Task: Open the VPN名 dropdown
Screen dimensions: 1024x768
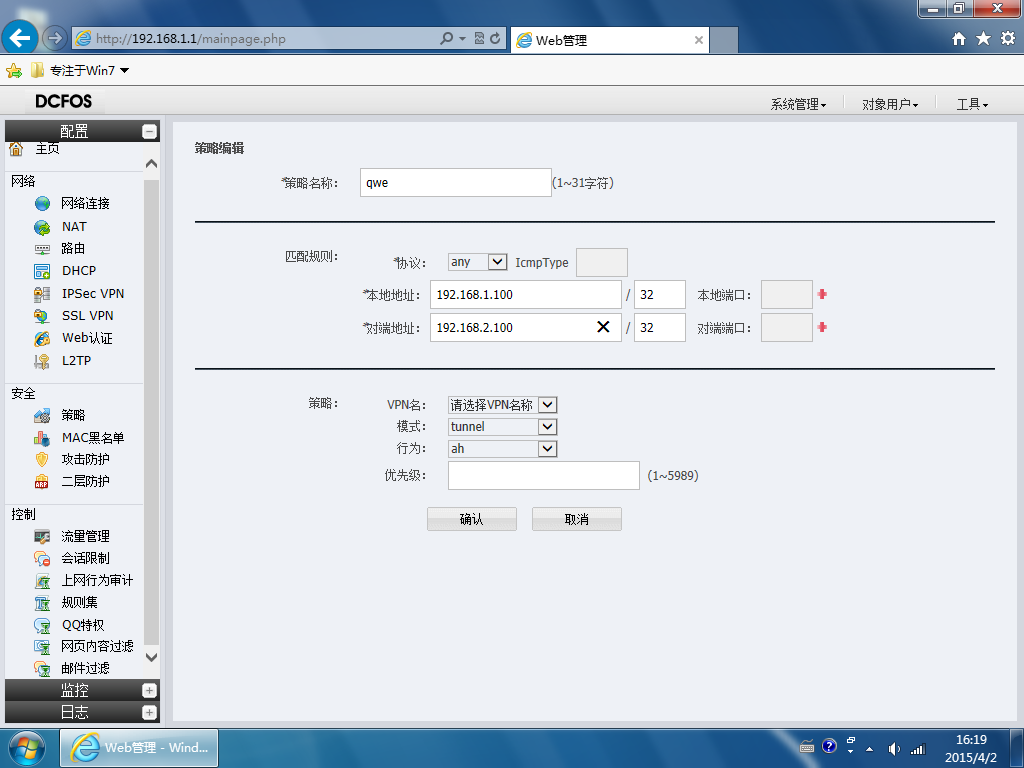Action: tap(547, 405)
